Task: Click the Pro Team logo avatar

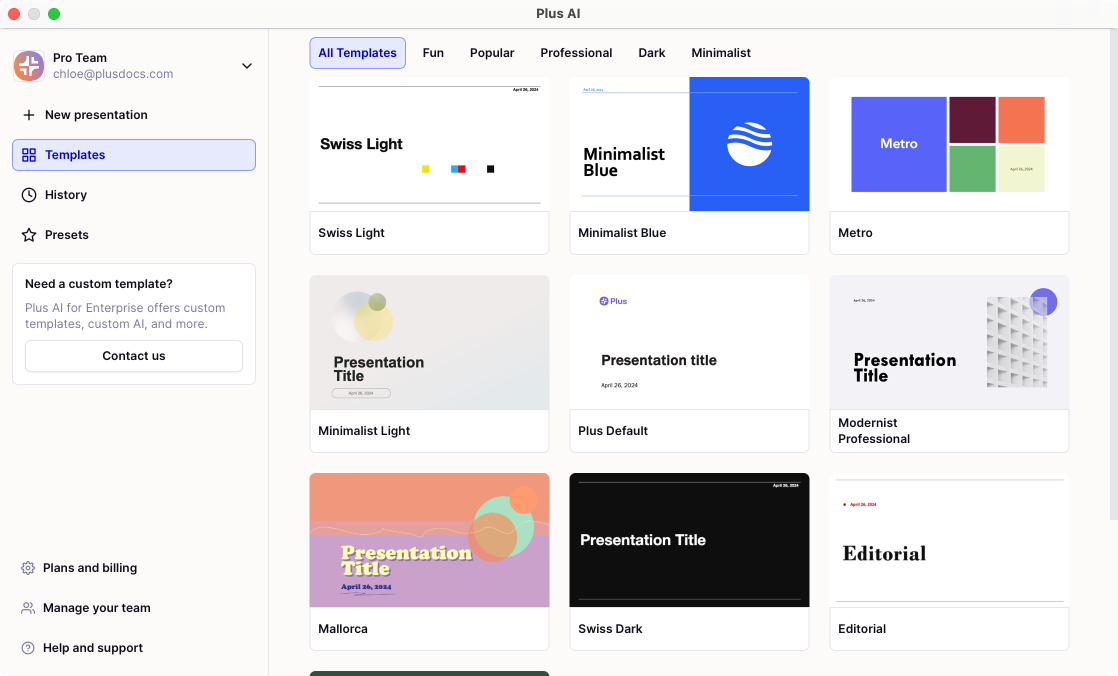Action: tap(29, 66)
